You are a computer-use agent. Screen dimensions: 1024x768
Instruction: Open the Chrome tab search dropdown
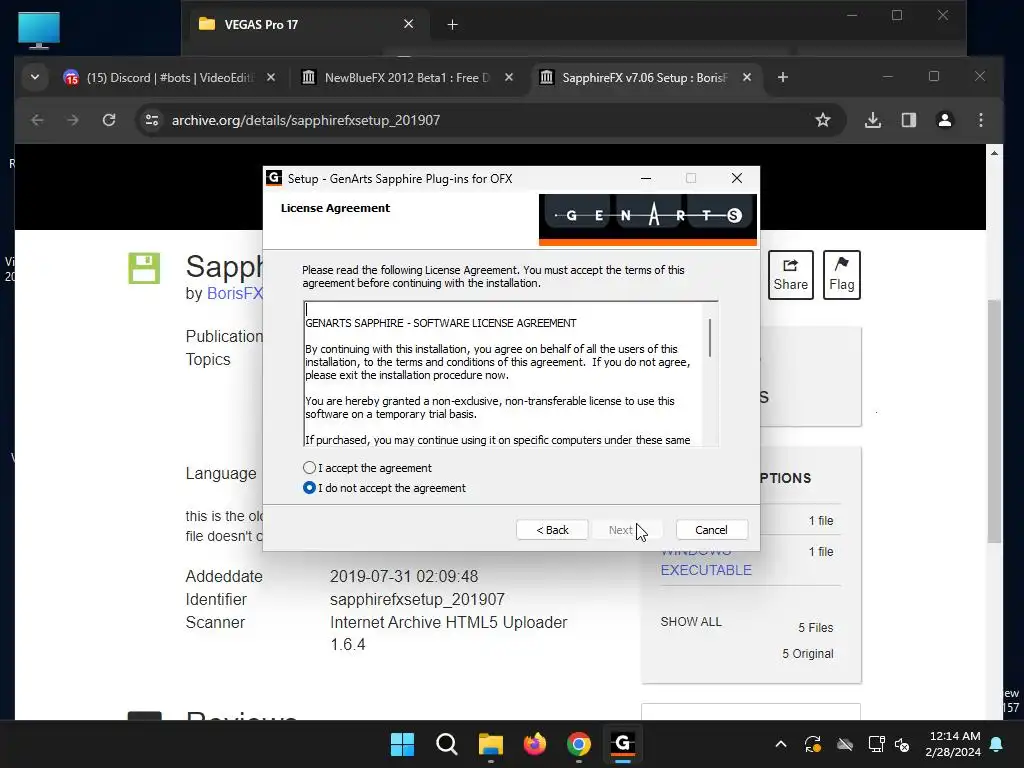pyautogui.click(x=35, y=78)
